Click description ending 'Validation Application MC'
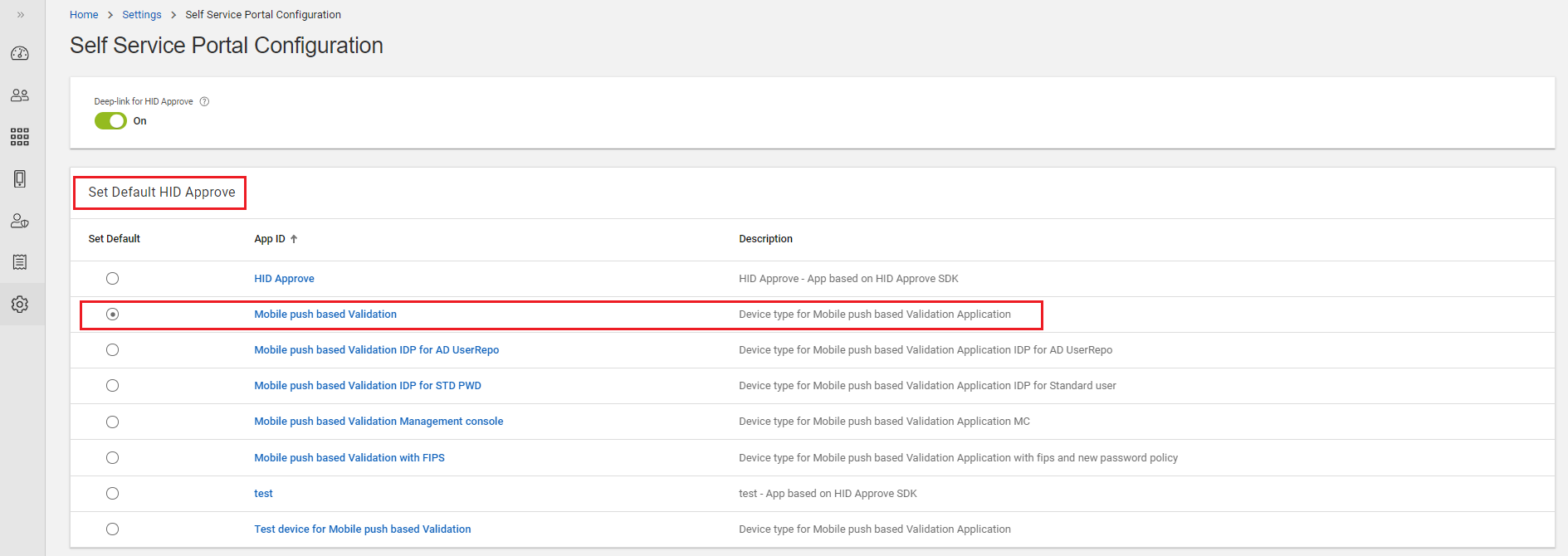This screenshot has width=1568, height=556. pyautogui.click(x=884, y=422)
